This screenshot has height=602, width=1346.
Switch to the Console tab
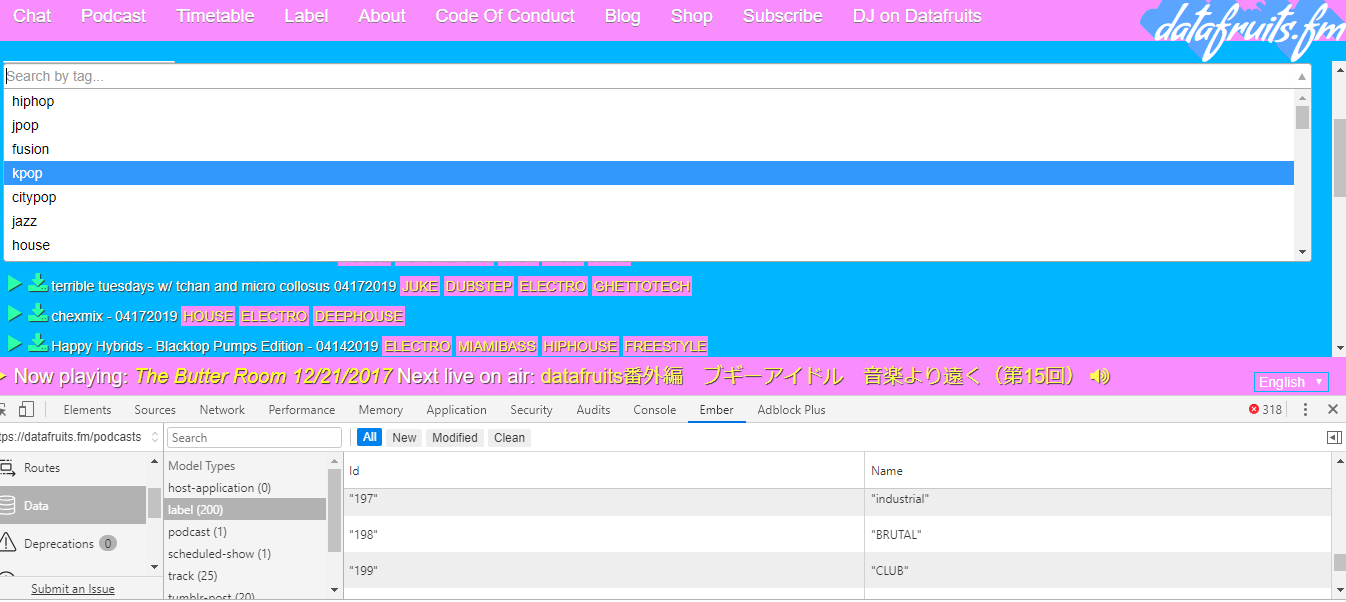[x=654, y=409]
